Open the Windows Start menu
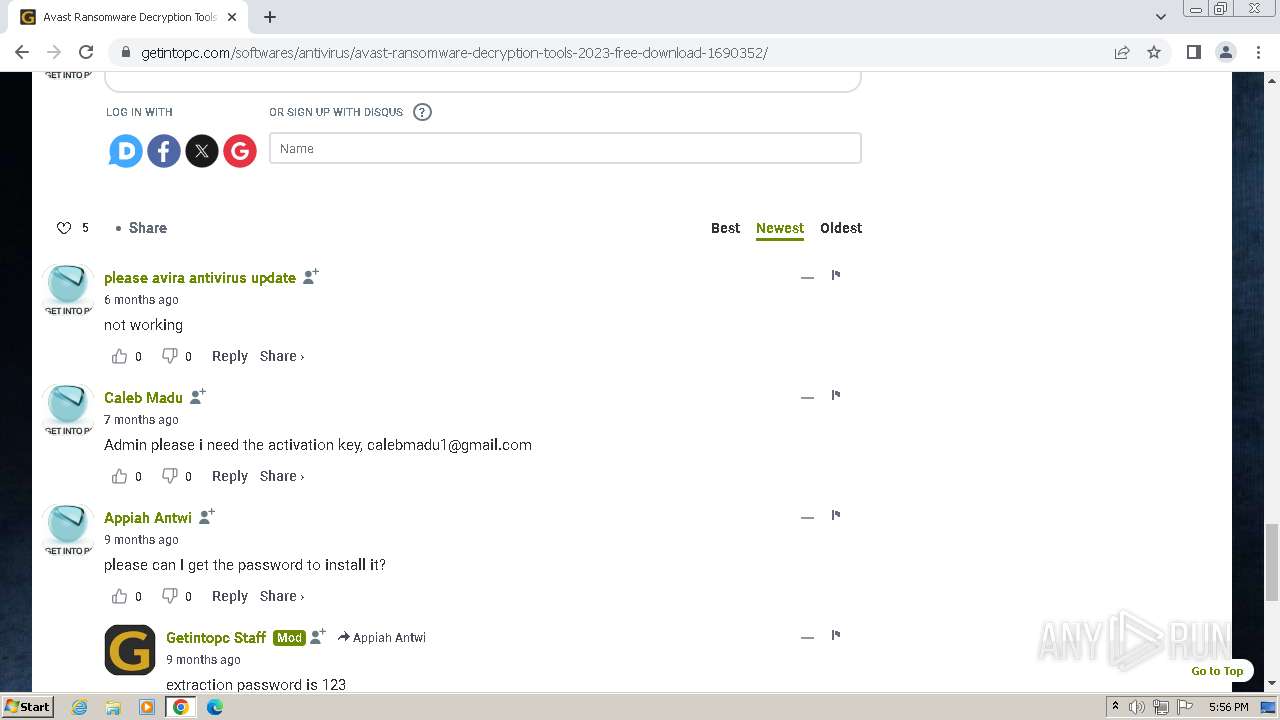Viewport: 1280px width, 720px height. click(27, 706)
